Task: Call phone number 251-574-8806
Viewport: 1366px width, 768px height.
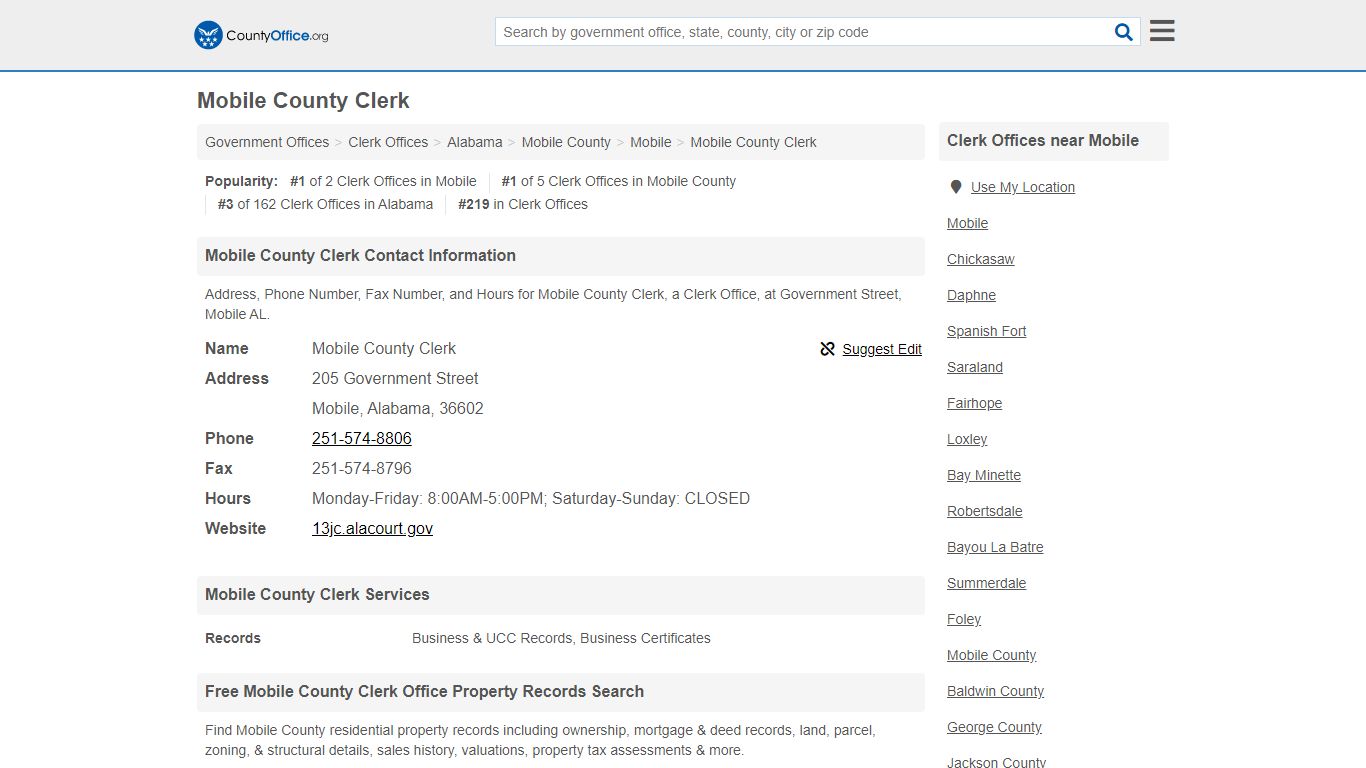Action: click(x=362, y=438)
